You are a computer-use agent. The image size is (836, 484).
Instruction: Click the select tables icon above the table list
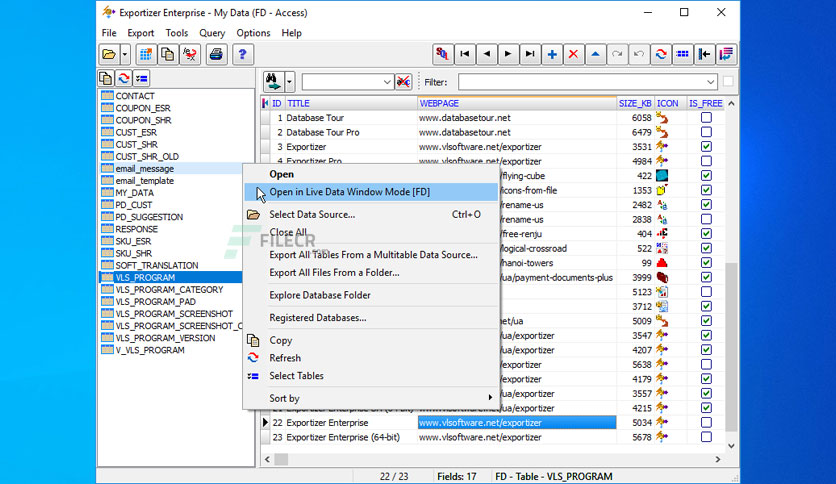coord(141,78)
